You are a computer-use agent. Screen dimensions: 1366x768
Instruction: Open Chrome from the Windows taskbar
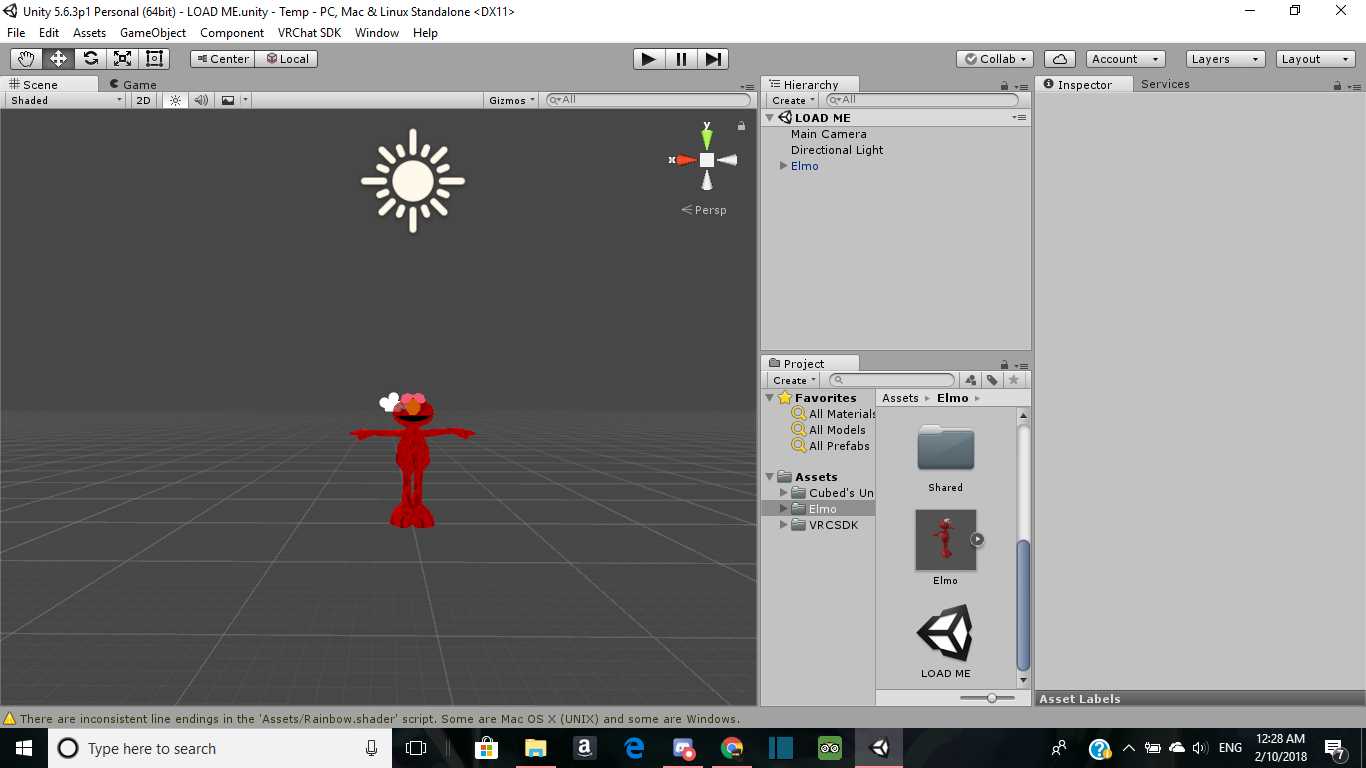tap(732, 748)
